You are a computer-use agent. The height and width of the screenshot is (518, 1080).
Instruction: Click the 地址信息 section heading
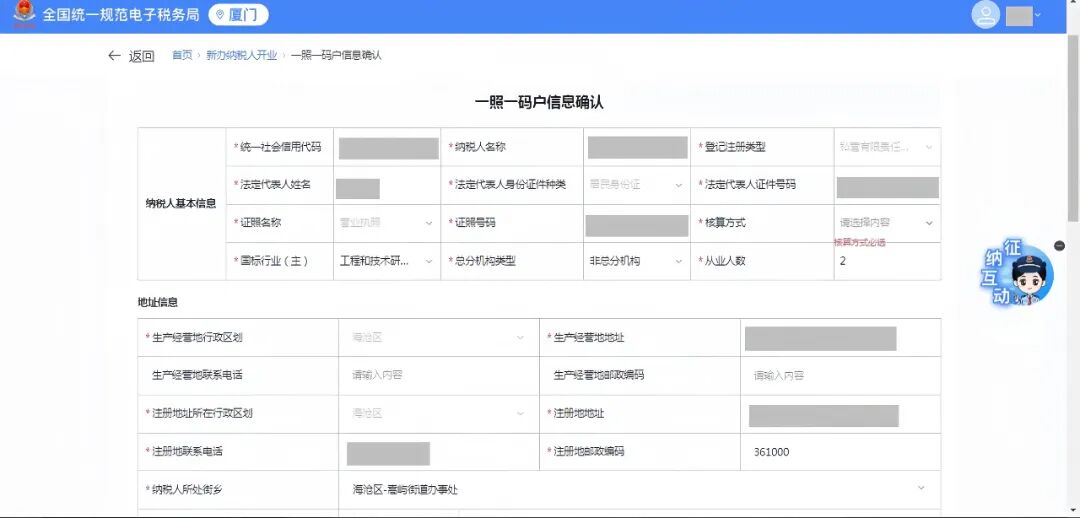tap(158, 302)
